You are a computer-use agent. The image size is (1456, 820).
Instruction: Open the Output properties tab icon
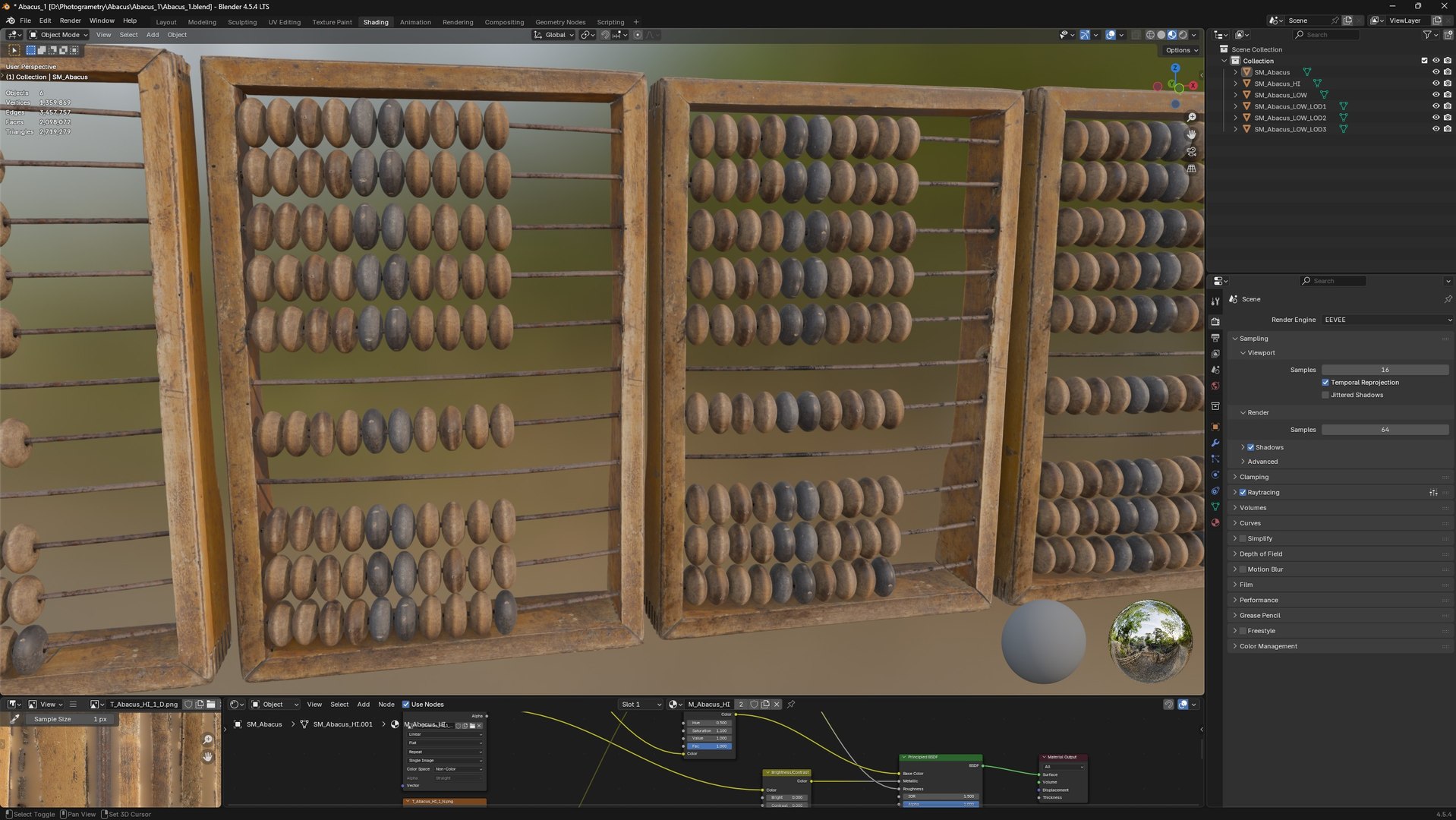tap(1215, 337)
